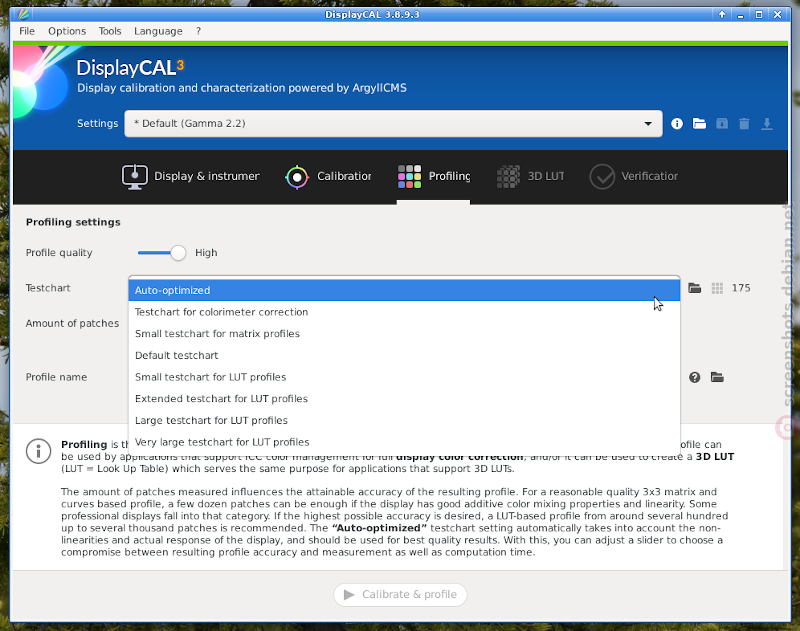Click the Display & instrument monitor icon

135,176
